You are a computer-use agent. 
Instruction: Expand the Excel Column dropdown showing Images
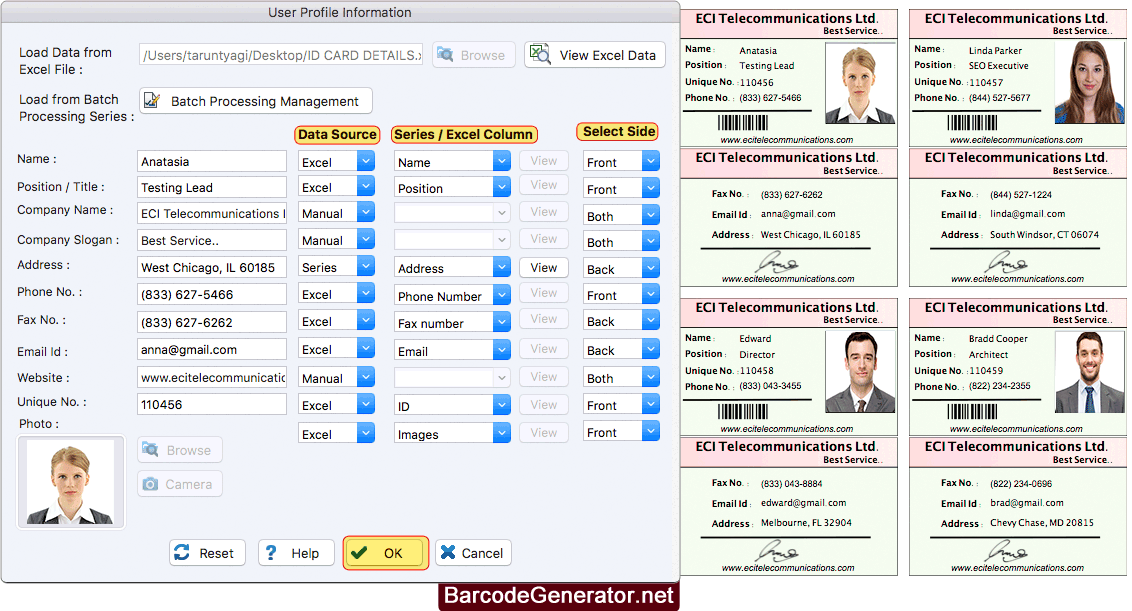pos(502,433)
